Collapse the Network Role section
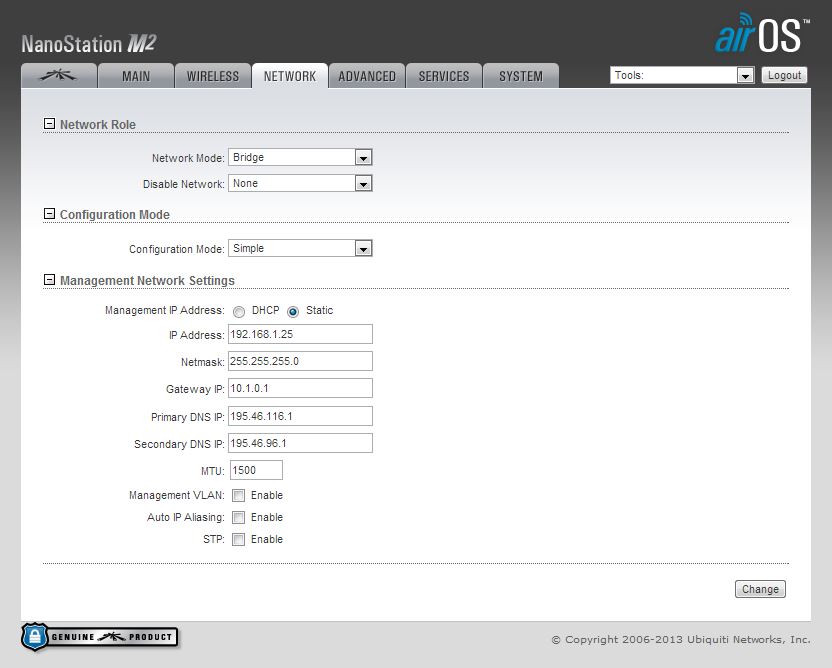This screenshot has width=832, height=668. [x=49, y=124]
